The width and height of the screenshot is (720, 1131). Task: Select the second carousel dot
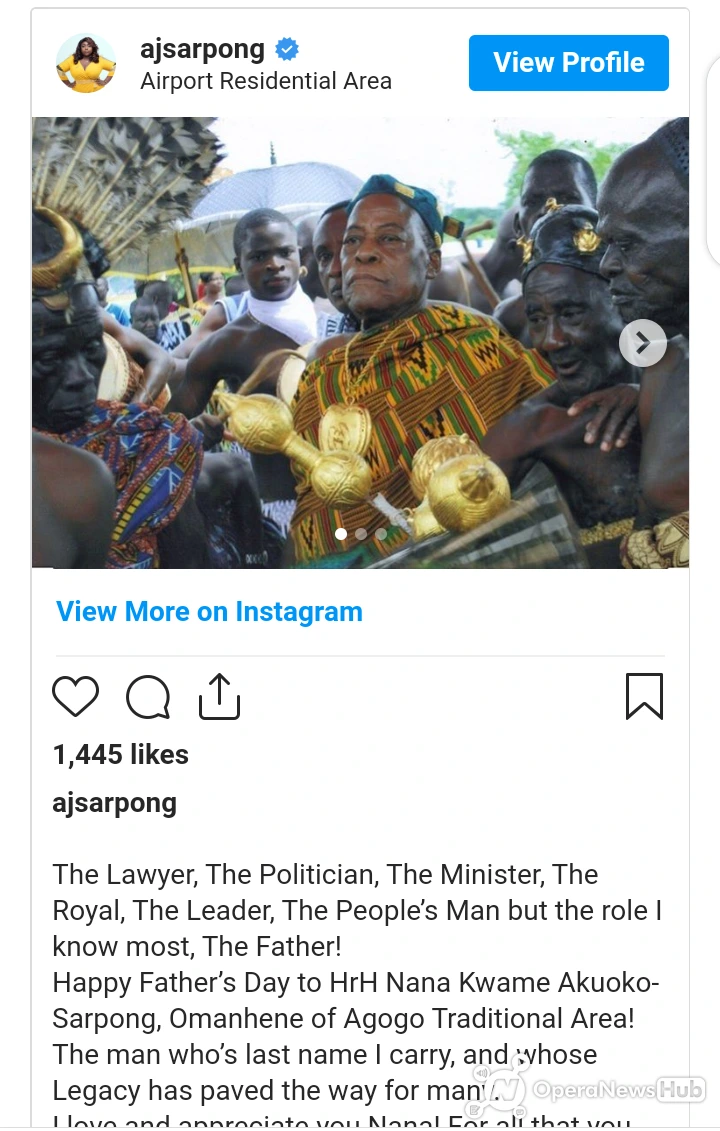pyautogui.click(x=361, y=534)
